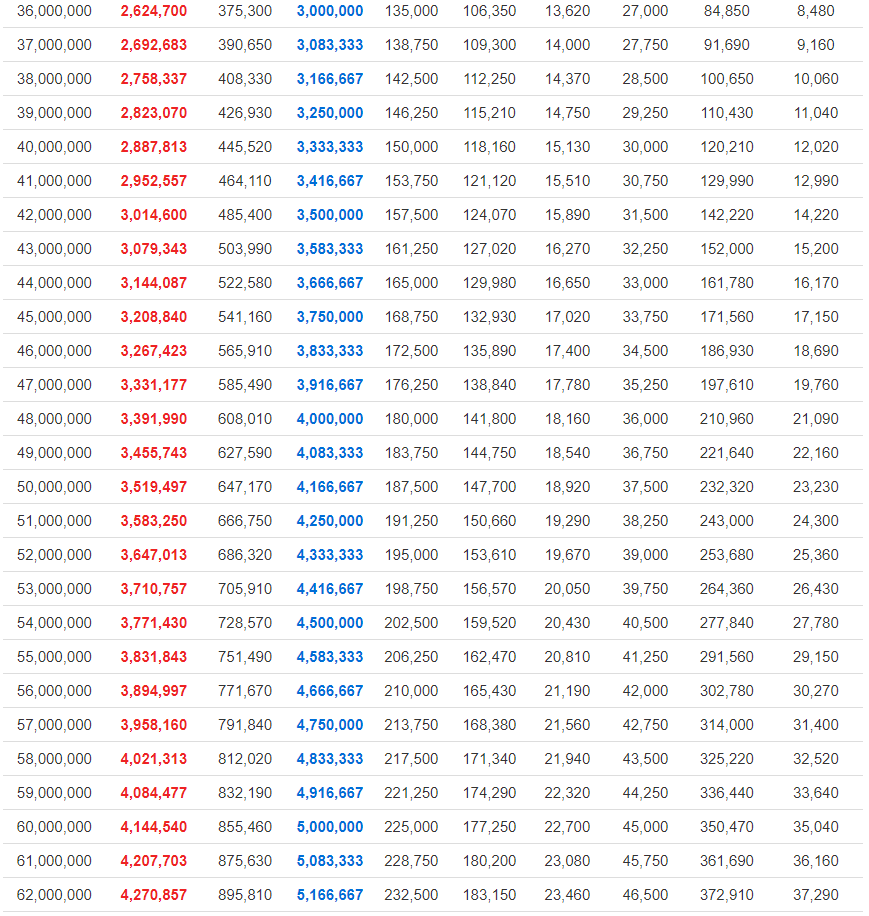
Task: Select the cell reading 41,000,000
Action: (54, 181)
